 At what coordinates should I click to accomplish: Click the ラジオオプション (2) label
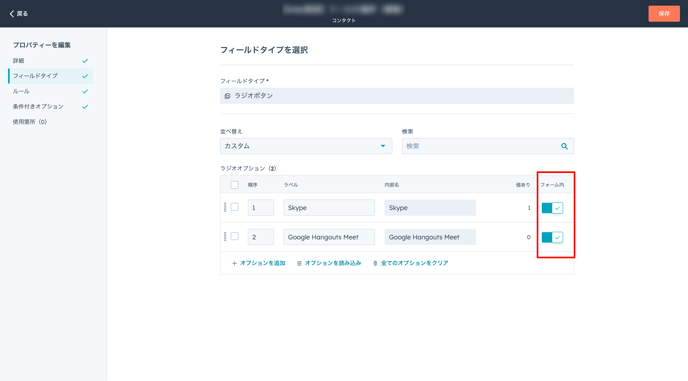click(x=248, y=168)
